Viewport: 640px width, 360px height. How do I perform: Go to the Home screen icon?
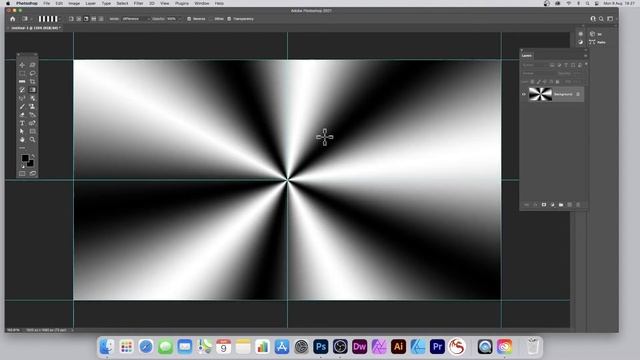coord(13,19)
